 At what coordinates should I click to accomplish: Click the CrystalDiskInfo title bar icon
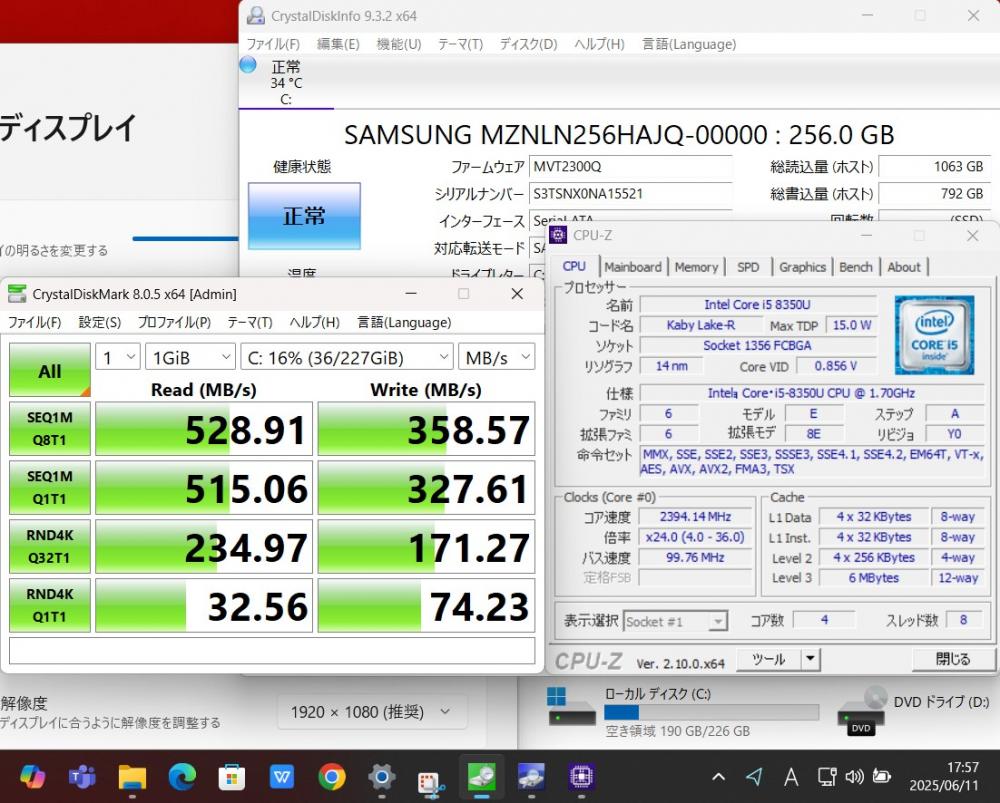click(256, 16)
